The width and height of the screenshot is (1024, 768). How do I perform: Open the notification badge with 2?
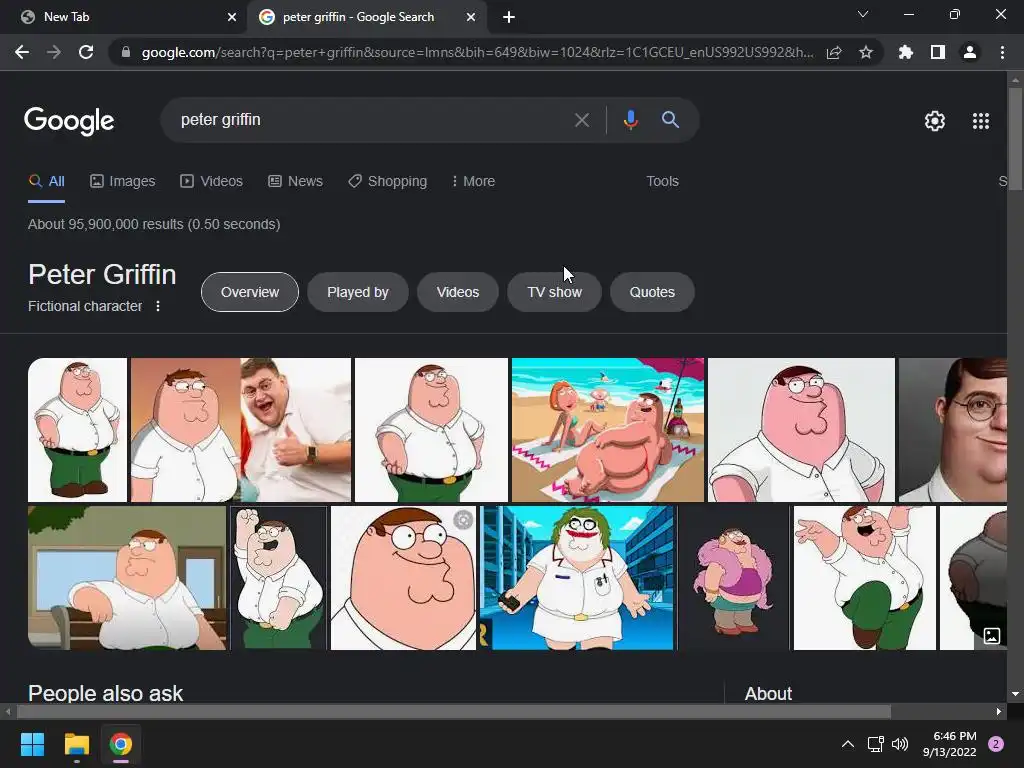click(x=996, y=744)
